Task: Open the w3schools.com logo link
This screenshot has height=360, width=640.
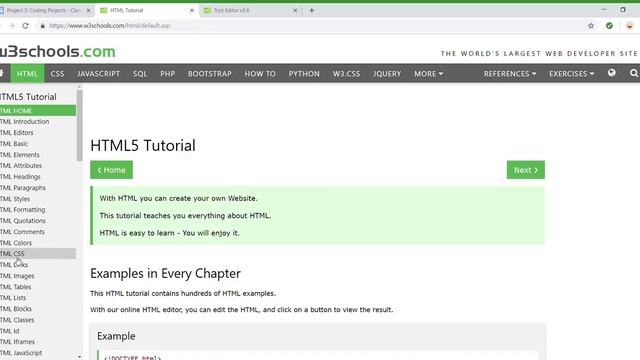Action: 58,51
